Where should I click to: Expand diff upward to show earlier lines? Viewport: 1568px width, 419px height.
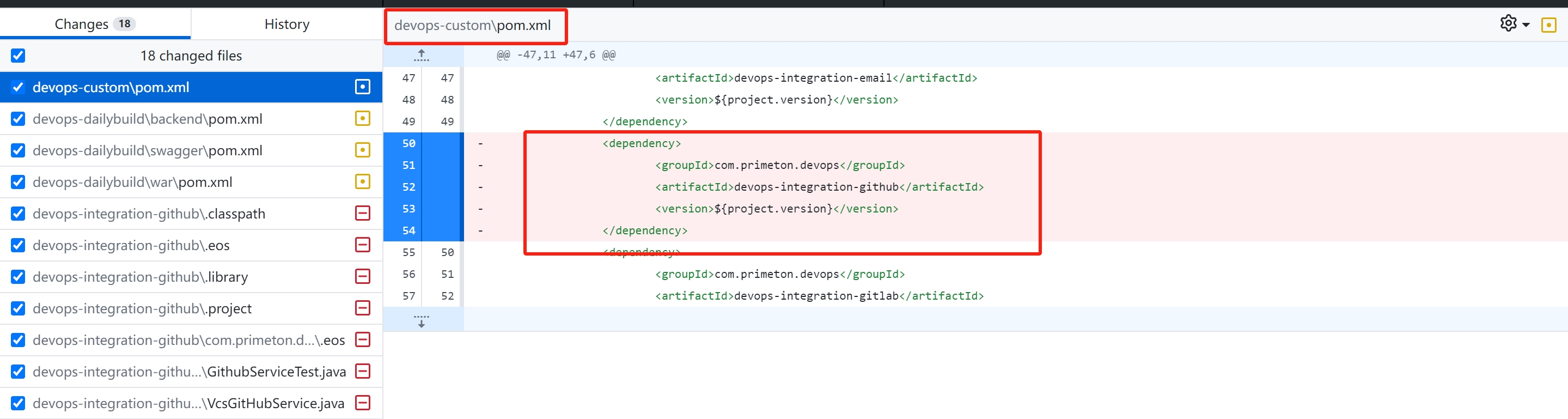tap(421, 56)
